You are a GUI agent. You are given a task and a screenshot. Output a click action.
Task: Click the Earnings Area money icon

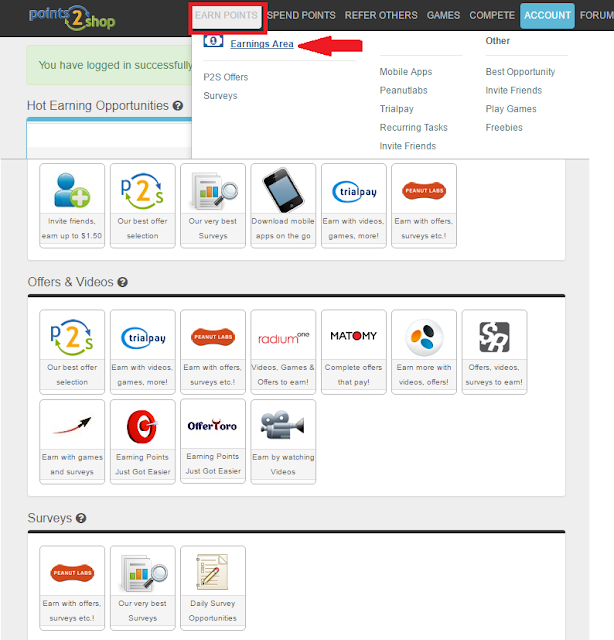pyautogui.click(x=213, y=41)
